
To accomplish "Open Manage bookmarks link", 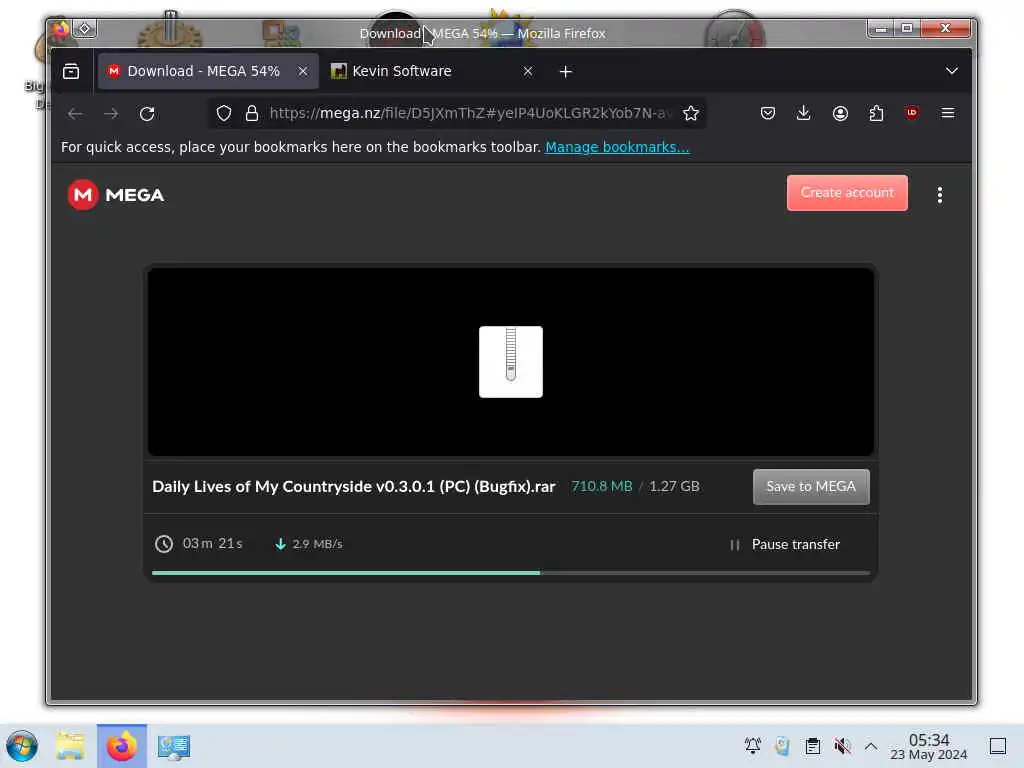I will tap(617, 147).
